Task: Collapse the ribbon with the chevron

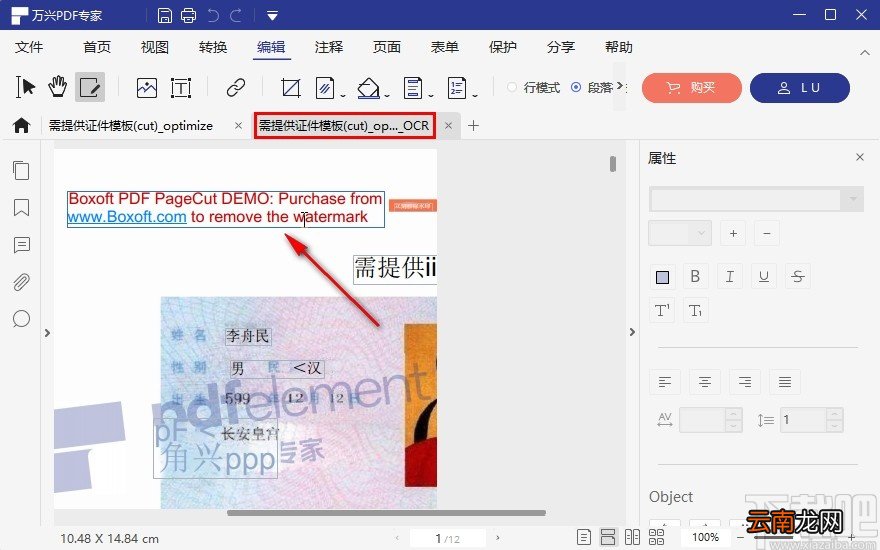Action: (865, 53)
